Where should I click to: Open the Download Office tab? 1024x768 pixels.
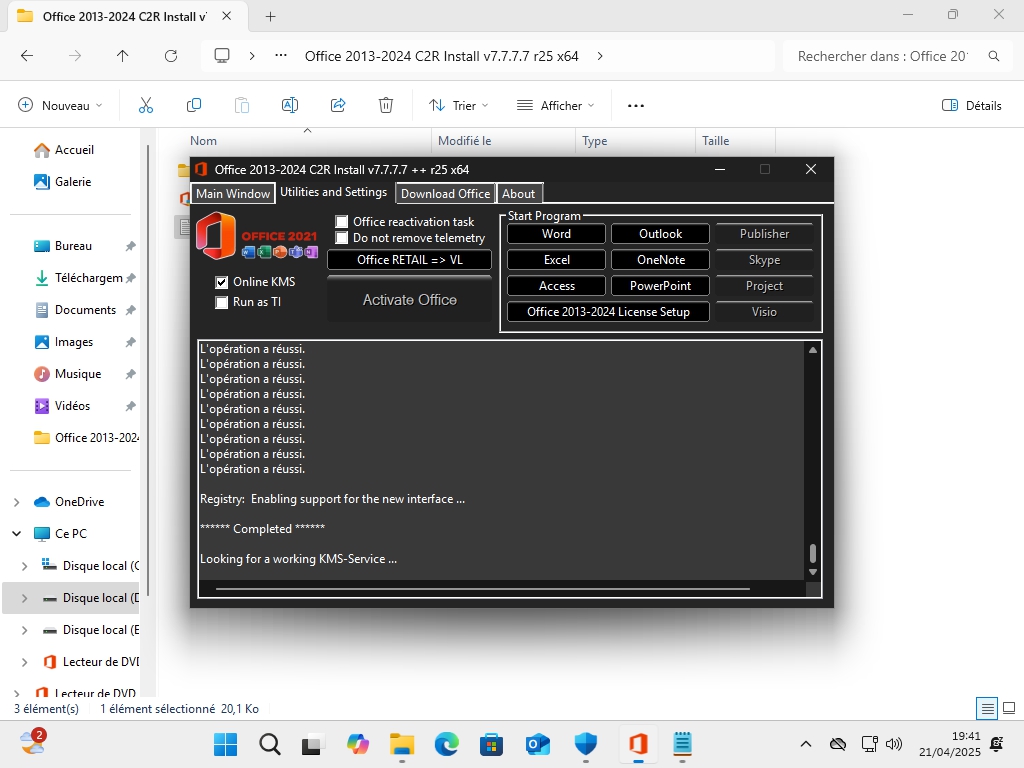pyautogui.click(x=445, y=194)
